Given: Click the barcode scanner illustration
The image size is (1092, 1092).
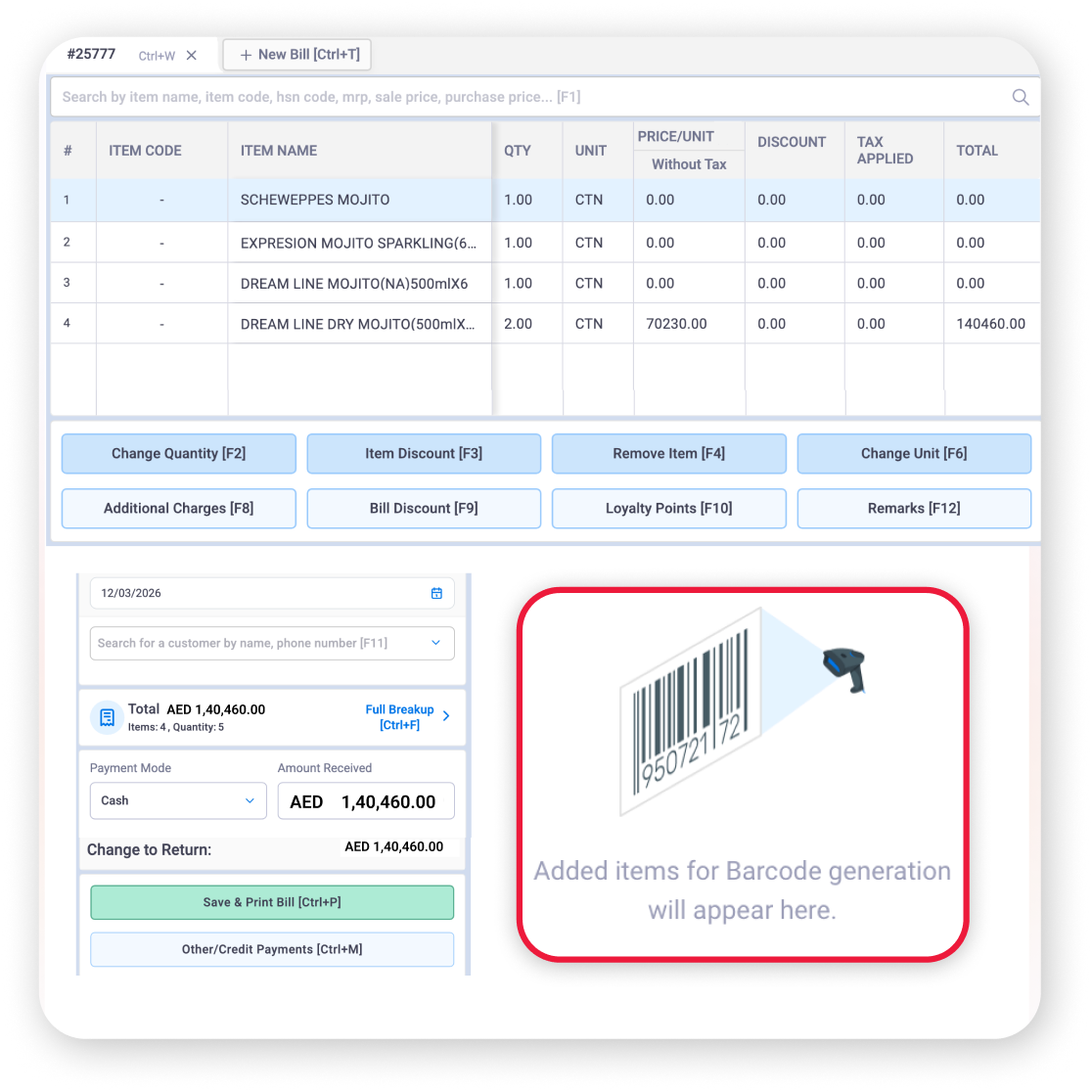Looking at the screenshot, I should pos(844,670).
